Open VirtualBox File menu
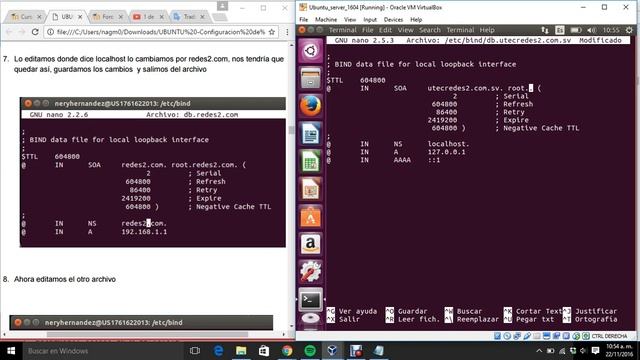This screenshot has width=640, height=360. point(304,20)
